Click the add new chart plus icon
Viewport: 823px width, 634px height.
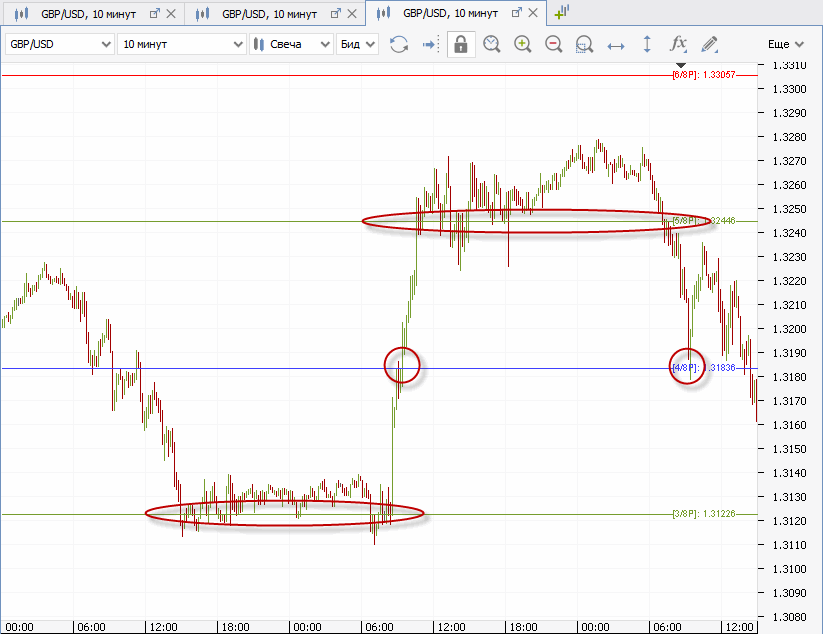(x=561, y=12)
